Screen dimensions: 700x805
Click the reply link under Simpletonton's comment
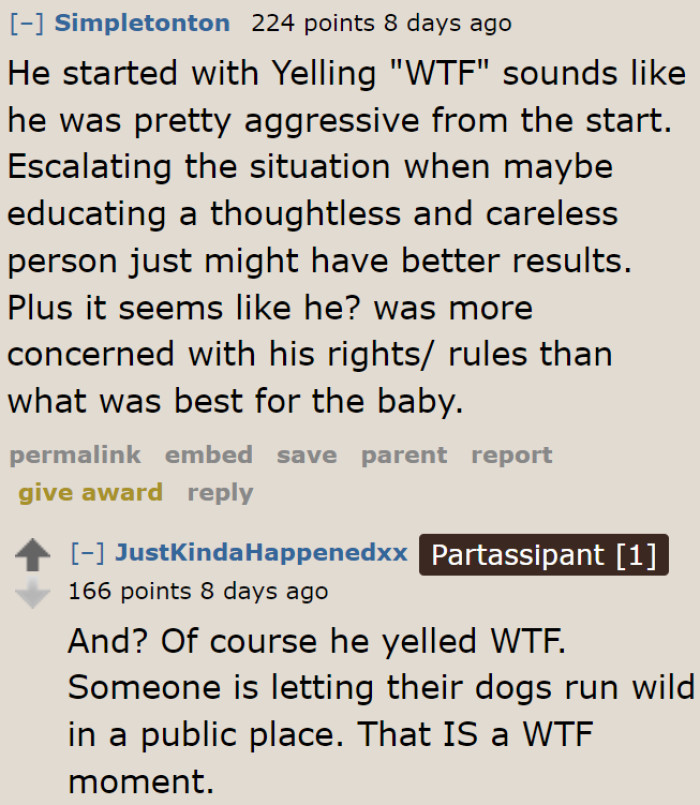point(220,492)
